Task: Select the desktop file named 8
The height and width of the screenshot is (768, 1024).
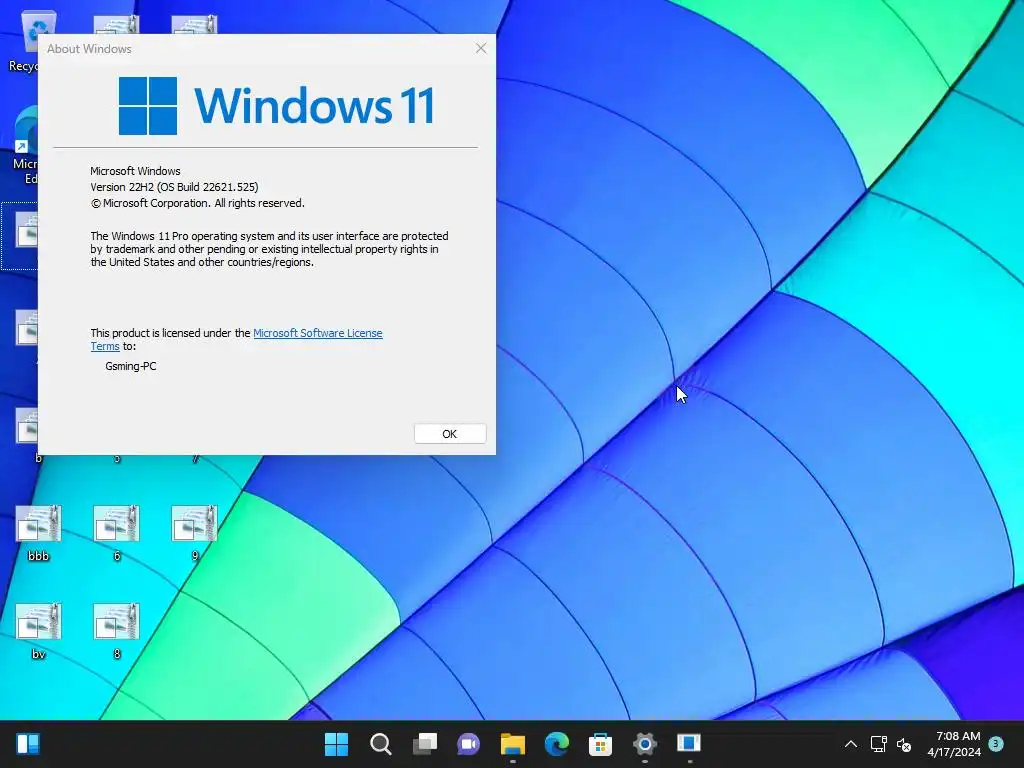Action: [x=116, y=631]
